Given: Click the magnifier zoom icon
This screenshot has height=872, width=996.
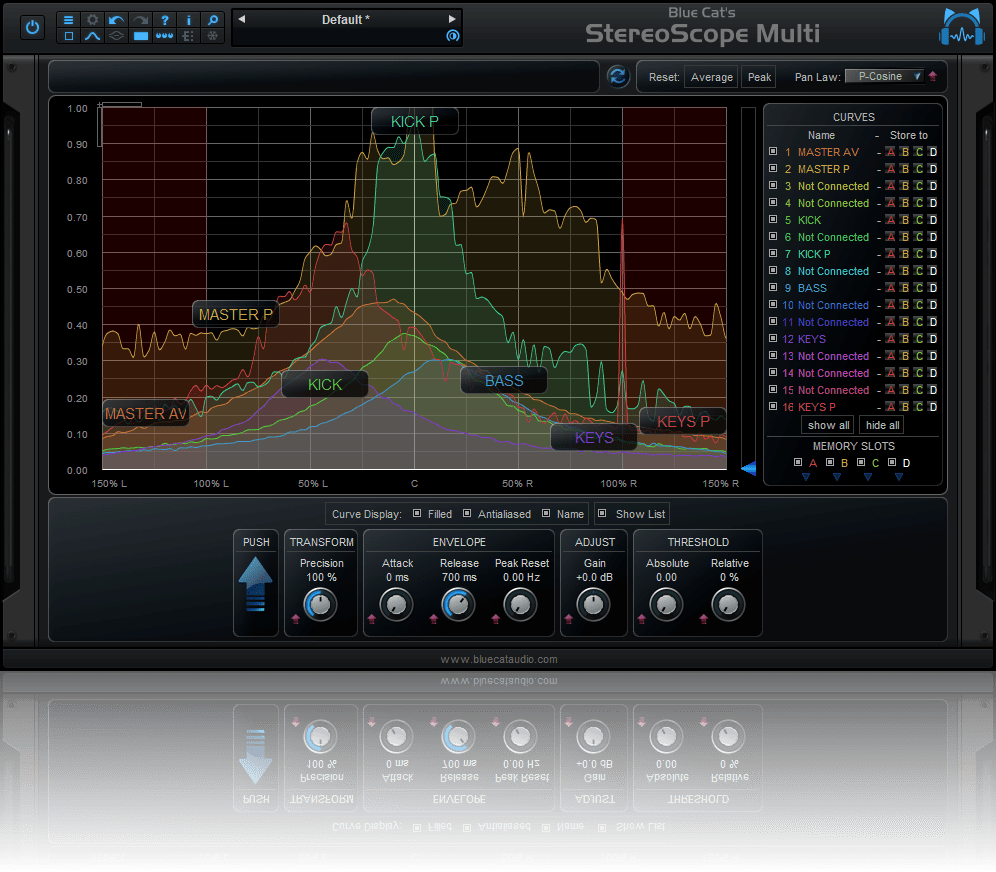Looking at the screenshot, I should (212, 19).
